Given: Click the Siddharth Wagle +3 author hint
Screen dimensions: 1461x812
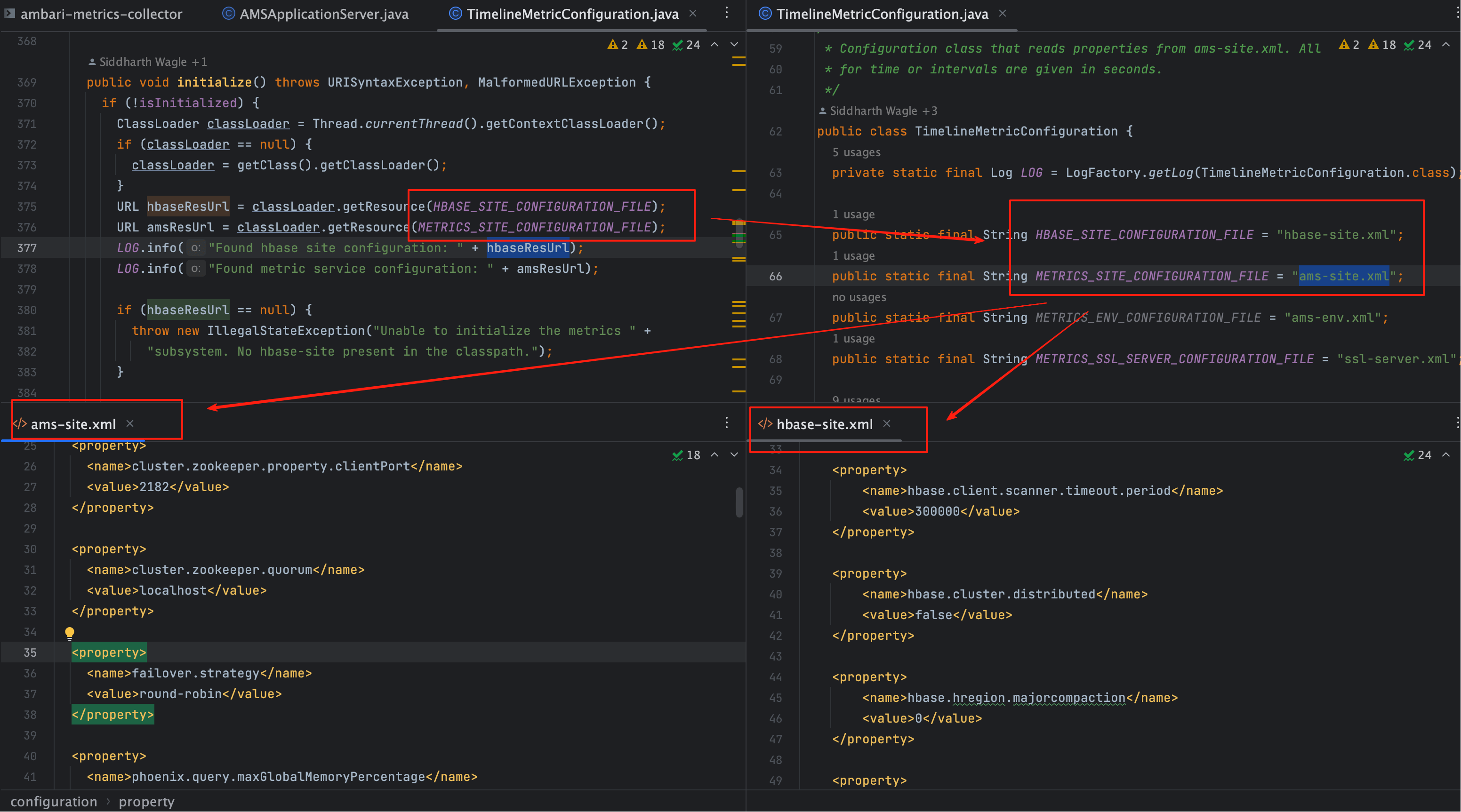Looking at the screenshot, I should (x=878, y=111).
